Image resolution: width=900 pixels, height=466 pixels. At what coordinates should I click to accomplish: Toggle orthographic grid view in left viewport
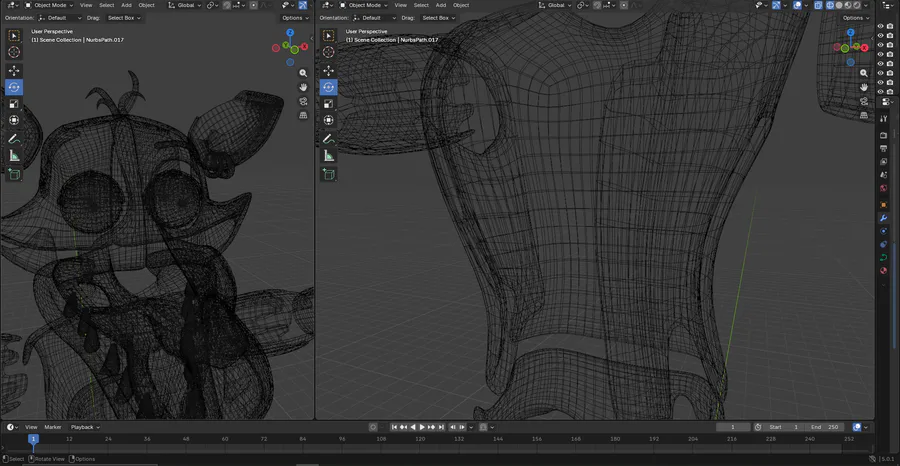pyautogui.click(x=303, y=115)
